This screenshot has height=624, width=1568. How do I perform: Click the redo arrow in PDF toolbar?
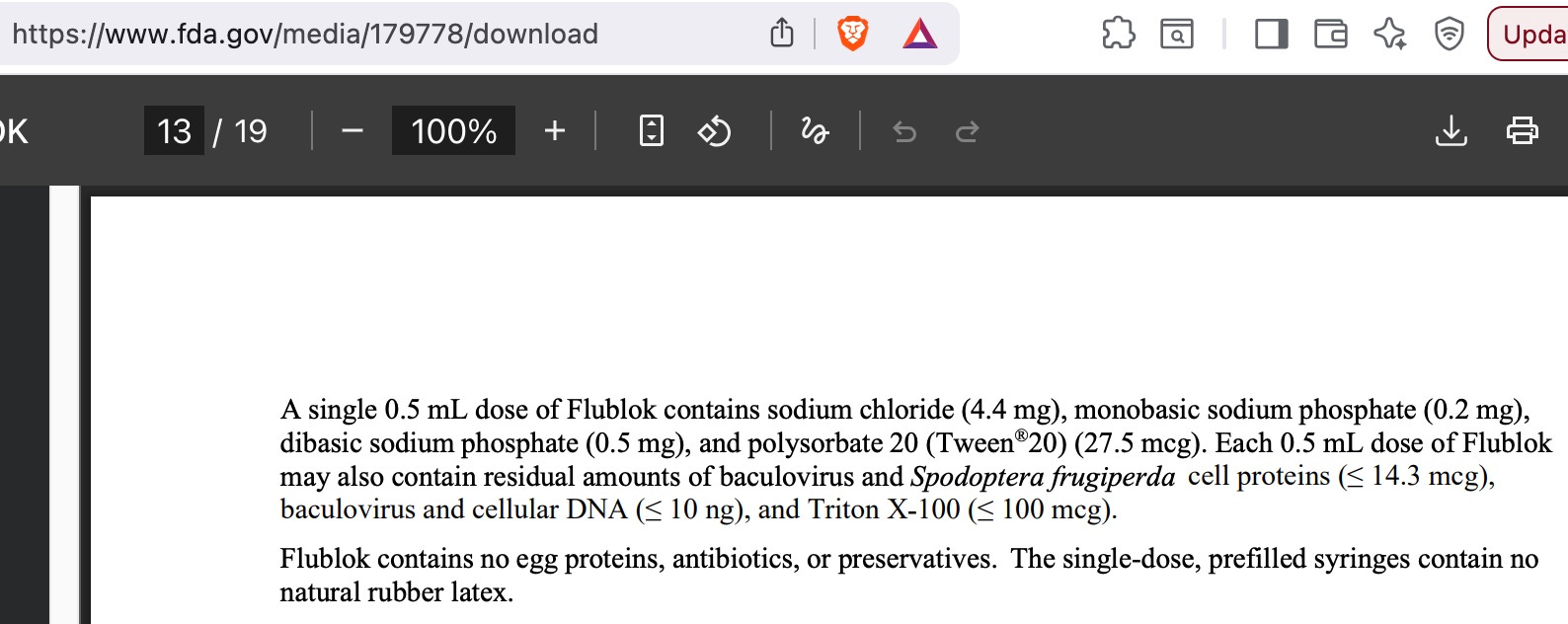(968, 131)
